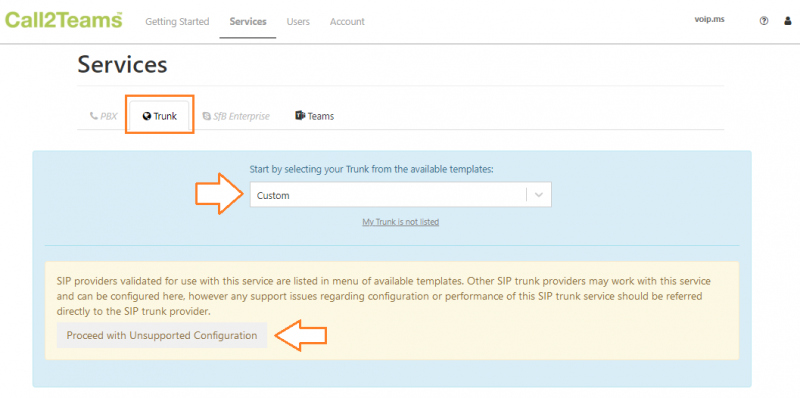Click My Trunk is not listed link
The width and height of the screenshot is (800, 398).
[x=401, y=222]
